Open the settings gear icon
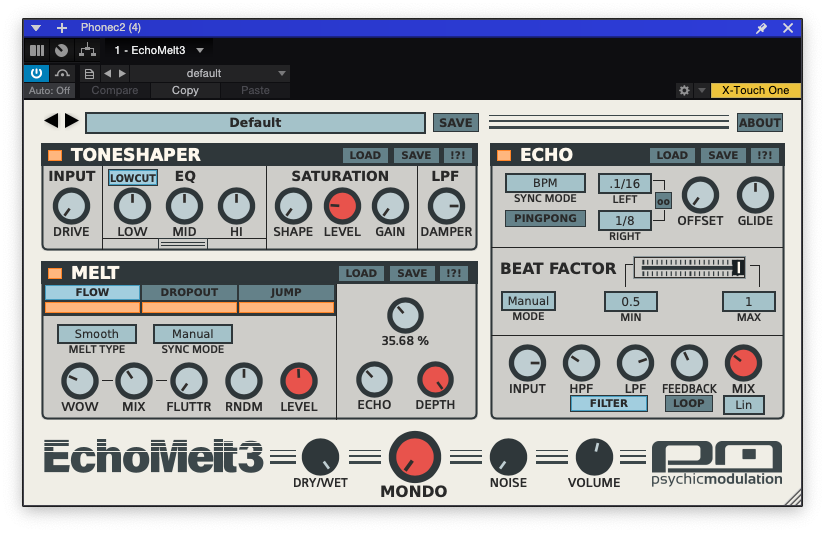The image size is (825, 533). (684, 90)
